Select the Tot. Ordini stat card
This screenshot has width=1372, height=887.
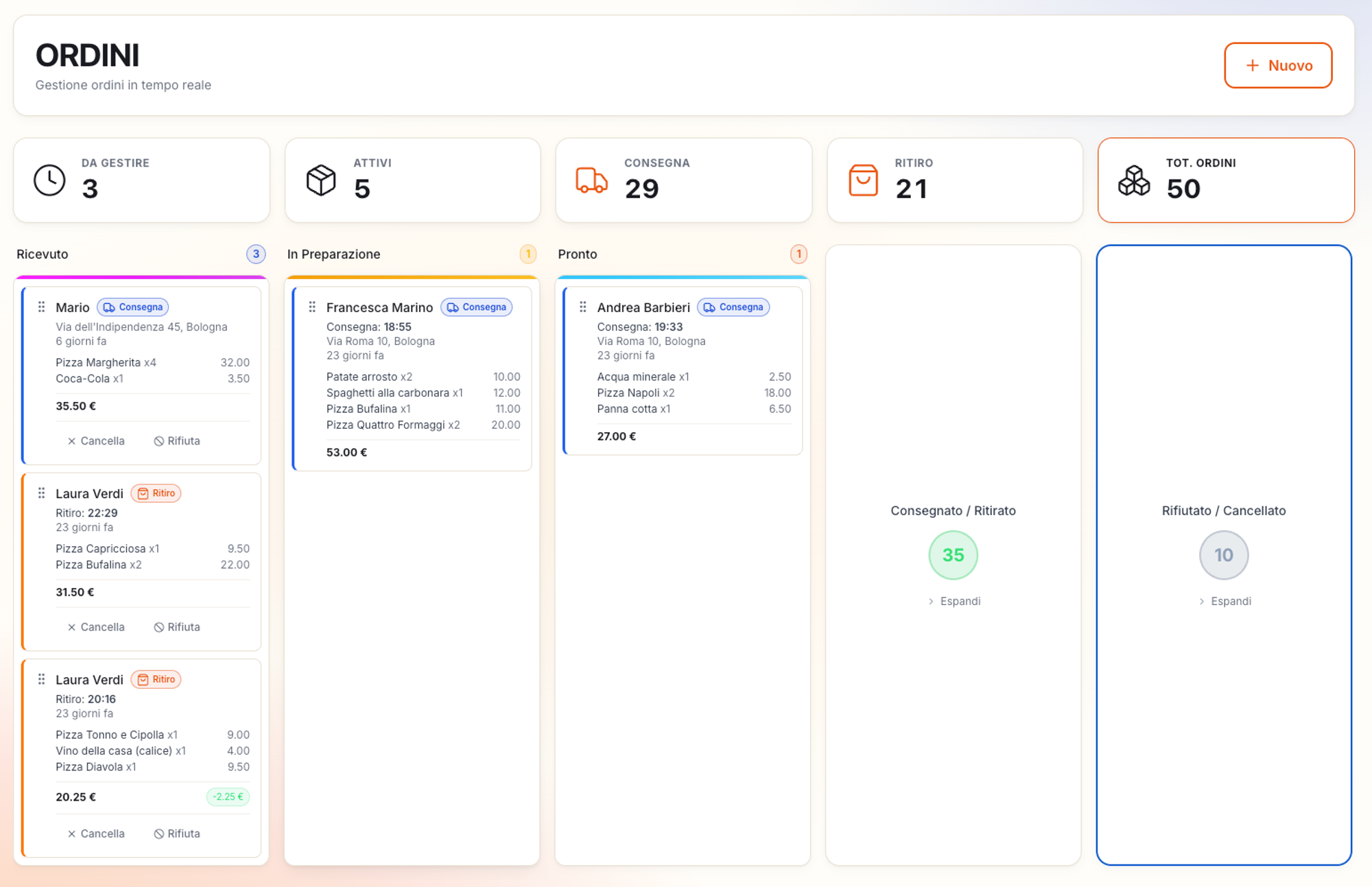(x=1226, y=180)
